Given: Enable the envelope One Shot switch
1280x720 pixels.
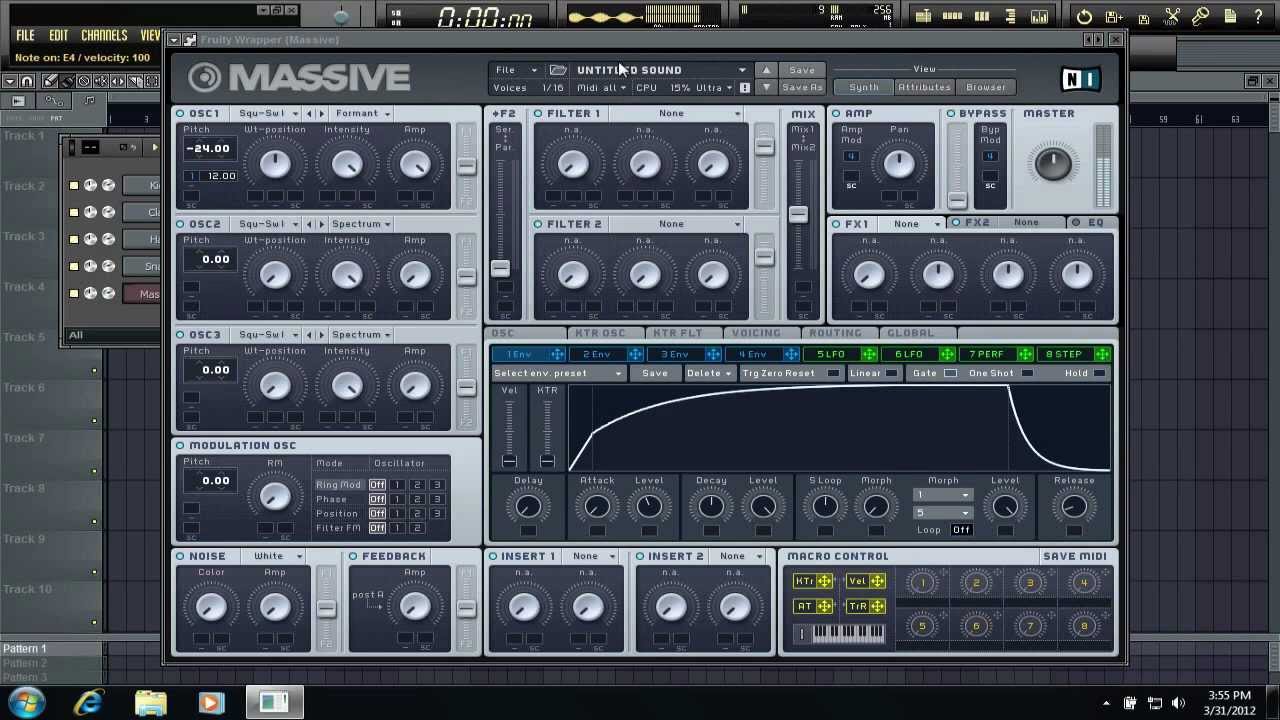Looking at the screenshot, I should tap(1027, 373).
